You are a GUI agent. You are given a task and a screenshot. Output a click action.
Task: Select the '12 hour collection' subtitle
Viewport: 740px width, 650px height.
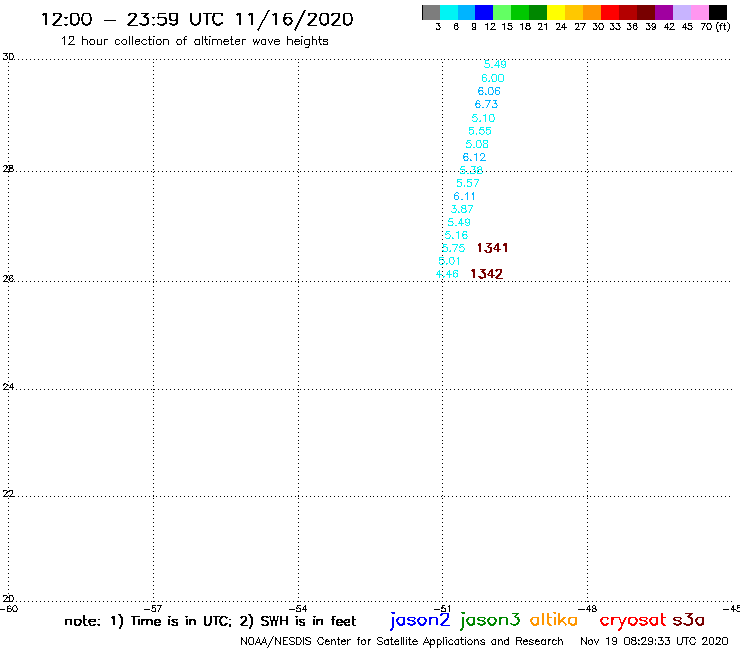[x=194, y=41]
